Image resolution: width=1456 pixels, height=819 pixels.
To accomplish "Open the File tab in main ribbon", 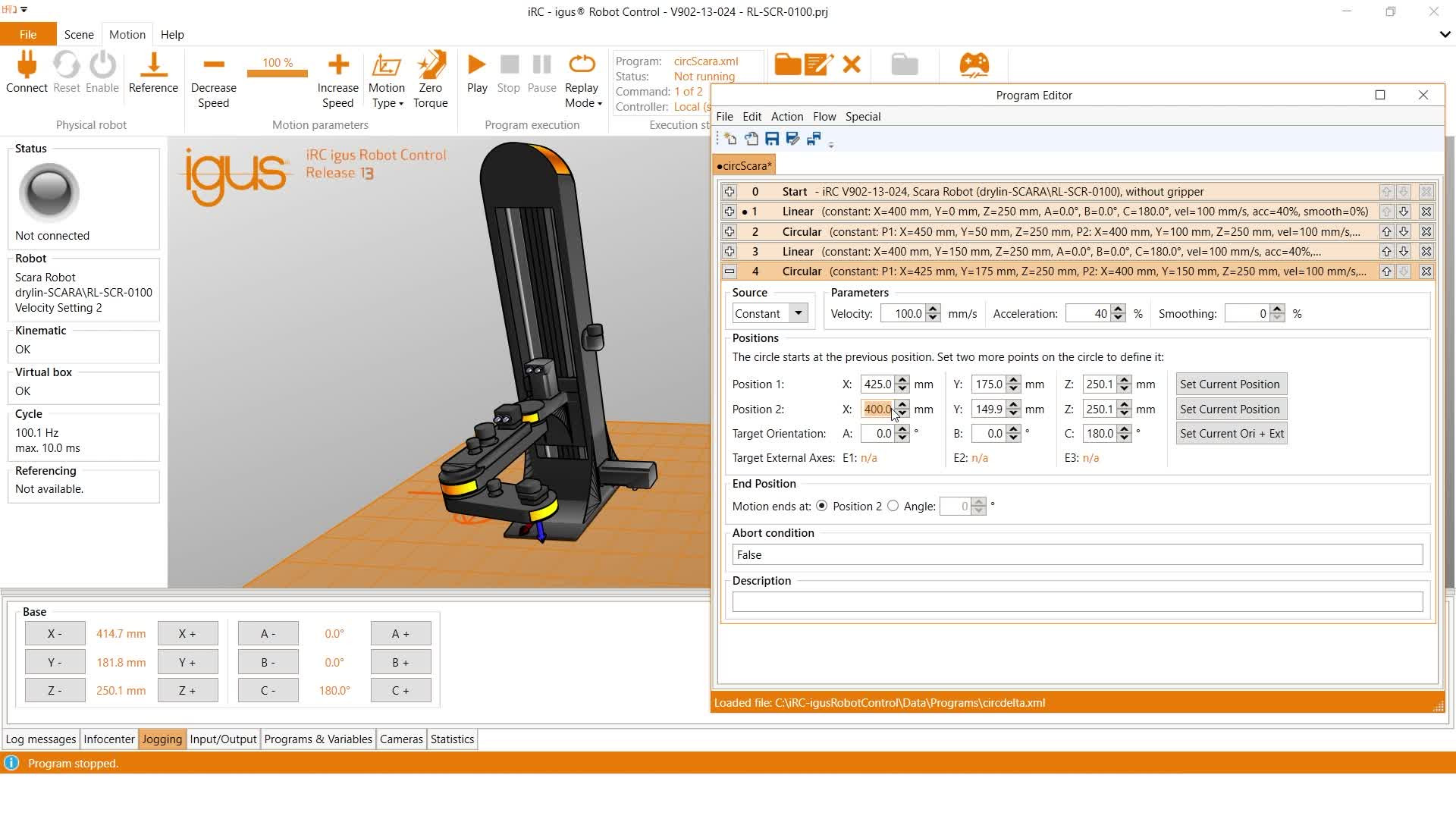I will tap(28, 34).
